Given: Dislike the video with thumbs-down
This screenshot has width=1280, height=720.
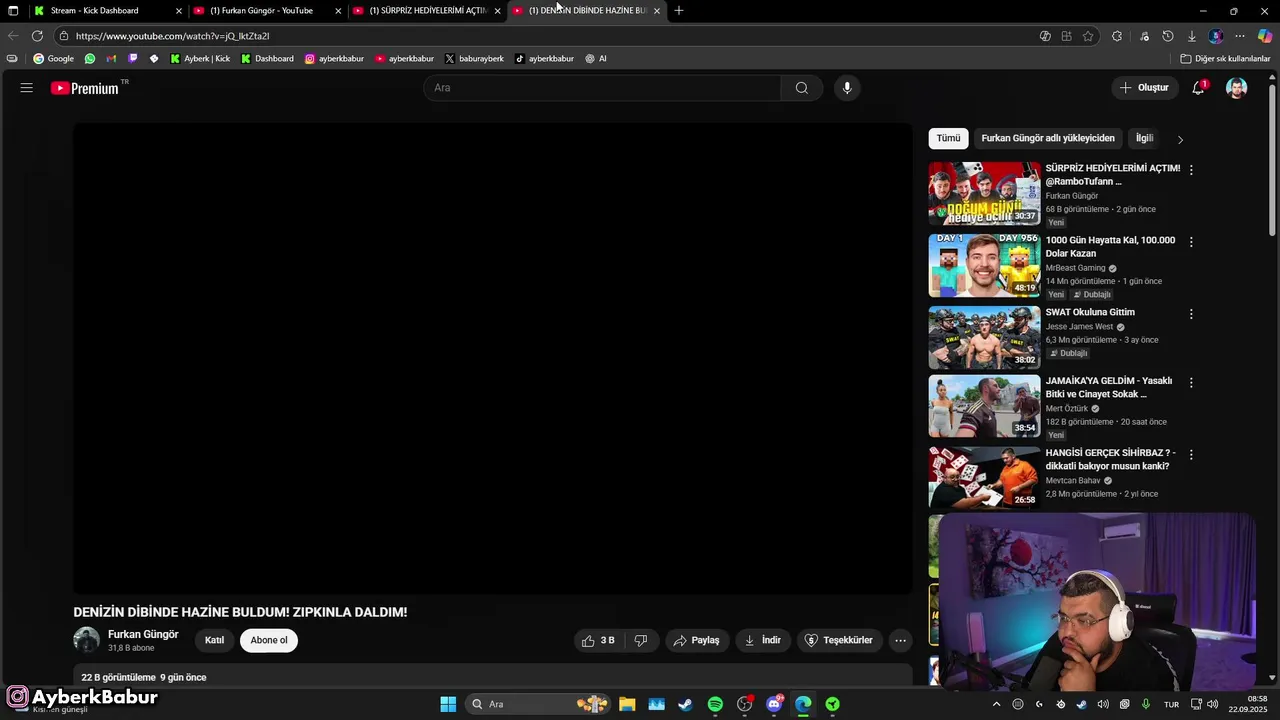Looking at the screenshot, I should pyautogui.click(x=641, y=640).
